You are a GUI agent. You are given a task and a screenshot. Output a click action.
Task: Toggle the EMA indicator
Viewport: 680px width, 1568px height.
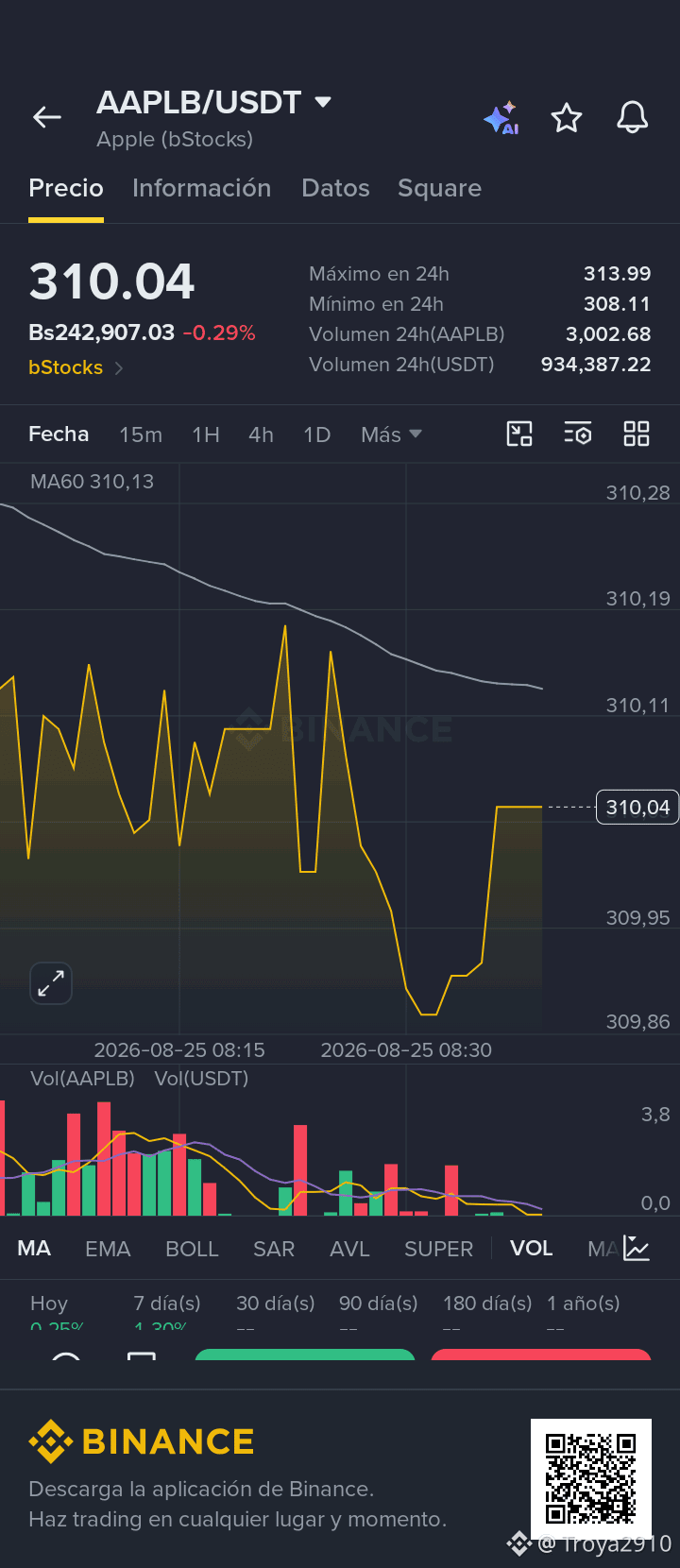108,1249
